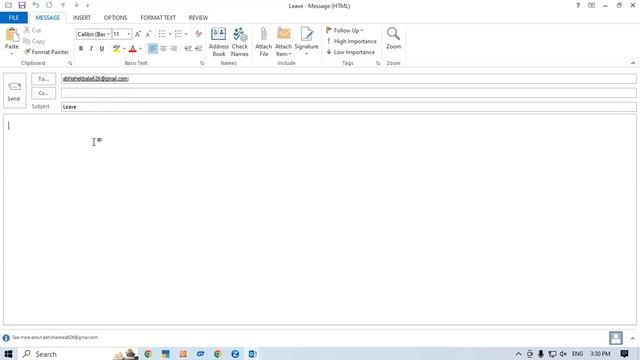Open the To... recipients picker
Viewport: 640px width, 360px height.
click(43, 79)
